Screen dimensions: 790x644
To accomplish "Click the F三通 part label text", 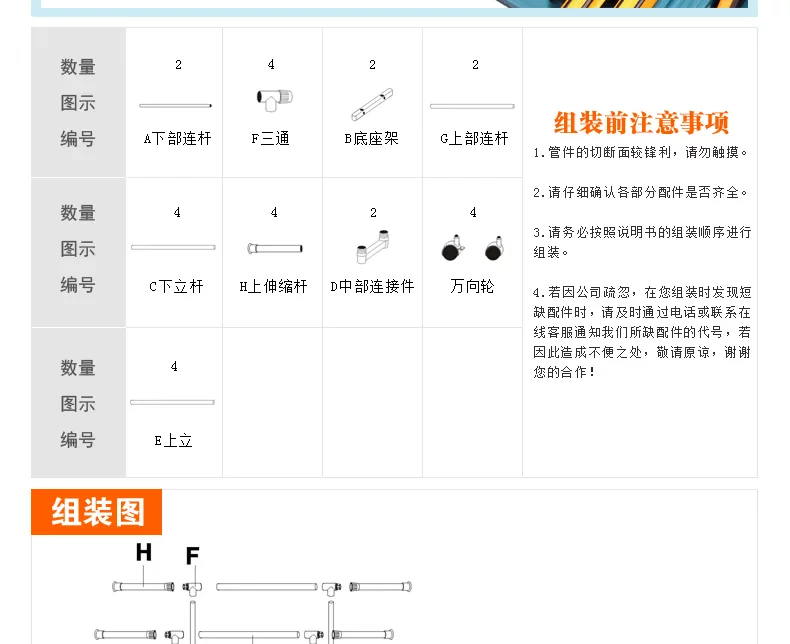I will (271, 139).
